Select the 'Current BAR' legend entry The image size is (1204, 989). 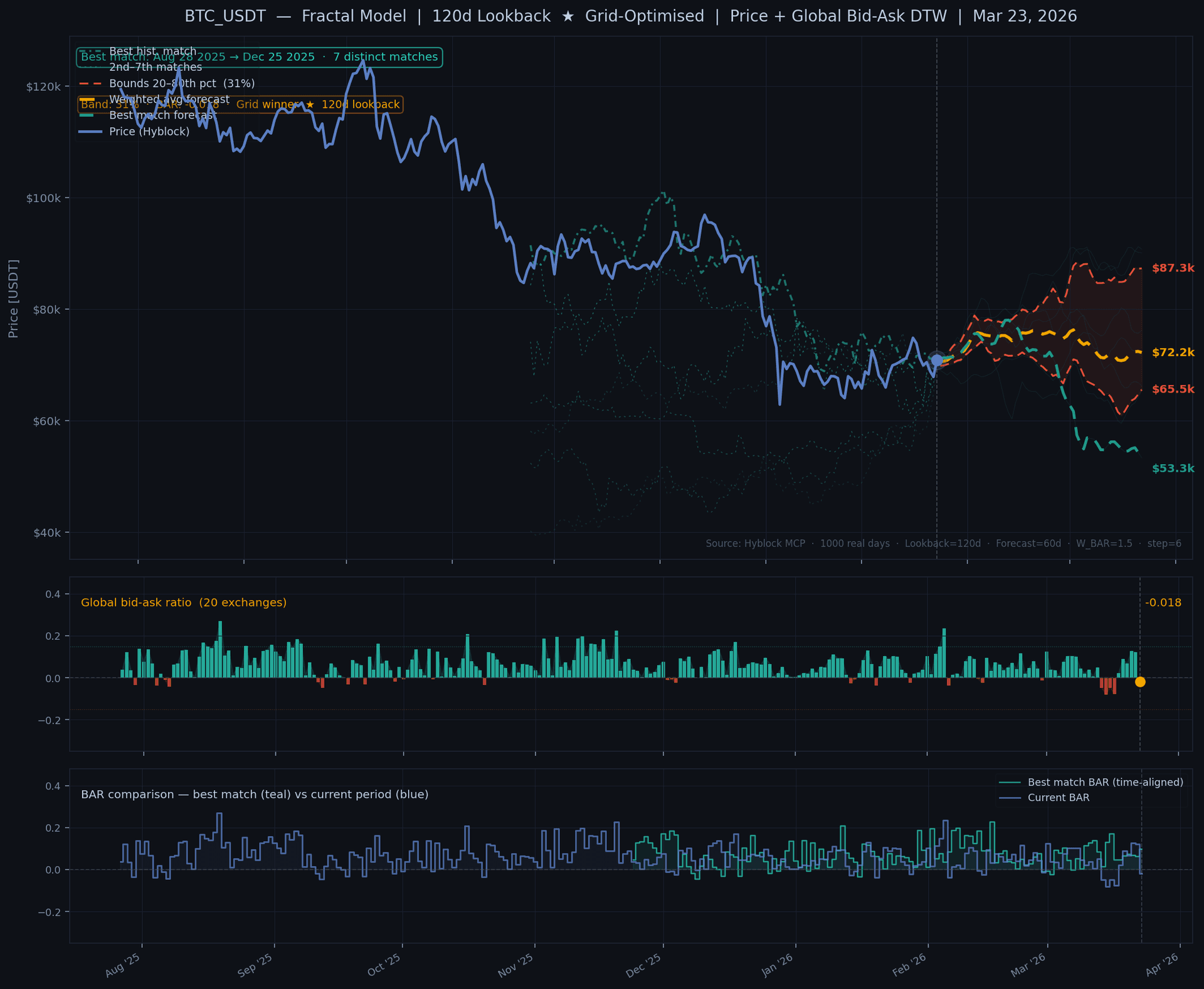(1044, 798)
